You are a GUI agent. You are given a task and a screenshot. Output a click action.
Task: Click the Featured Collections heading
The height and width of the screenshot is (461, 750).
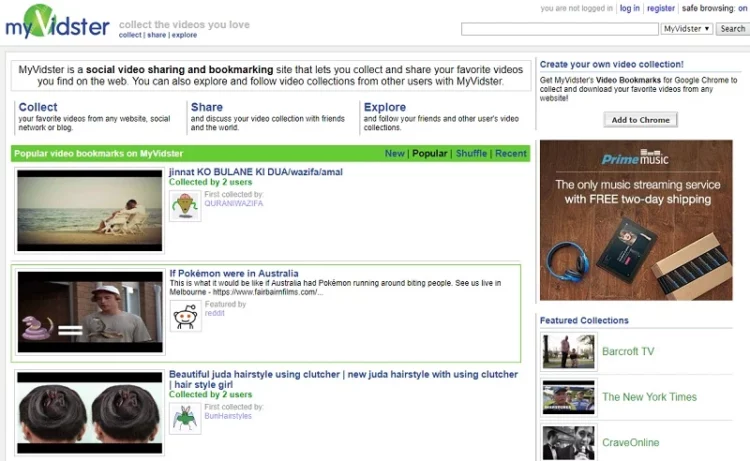point(584,320)
